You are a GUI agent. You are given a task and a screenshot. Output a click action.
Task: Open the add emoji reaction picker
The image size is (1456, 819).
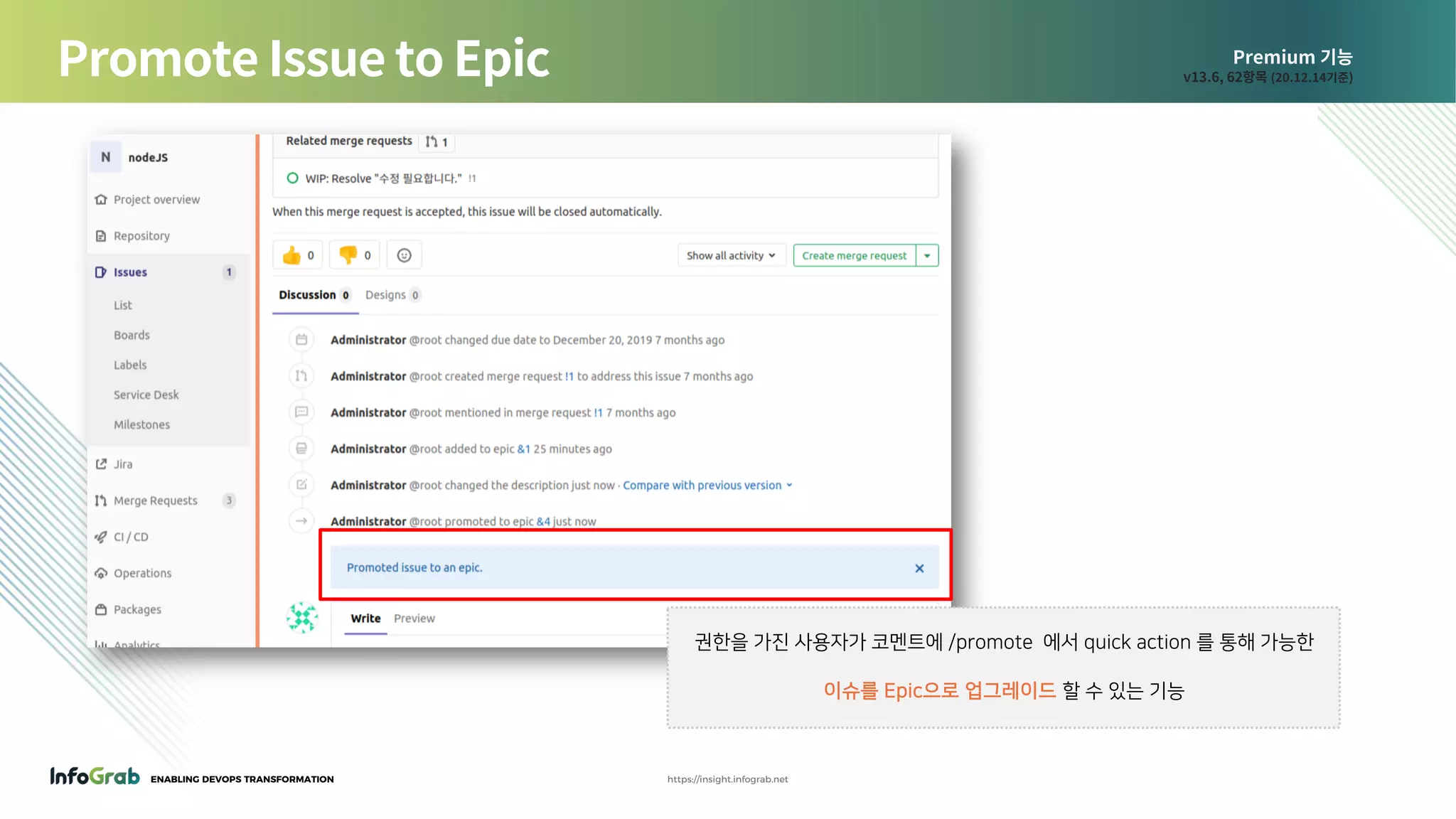(x=404, y=255)
